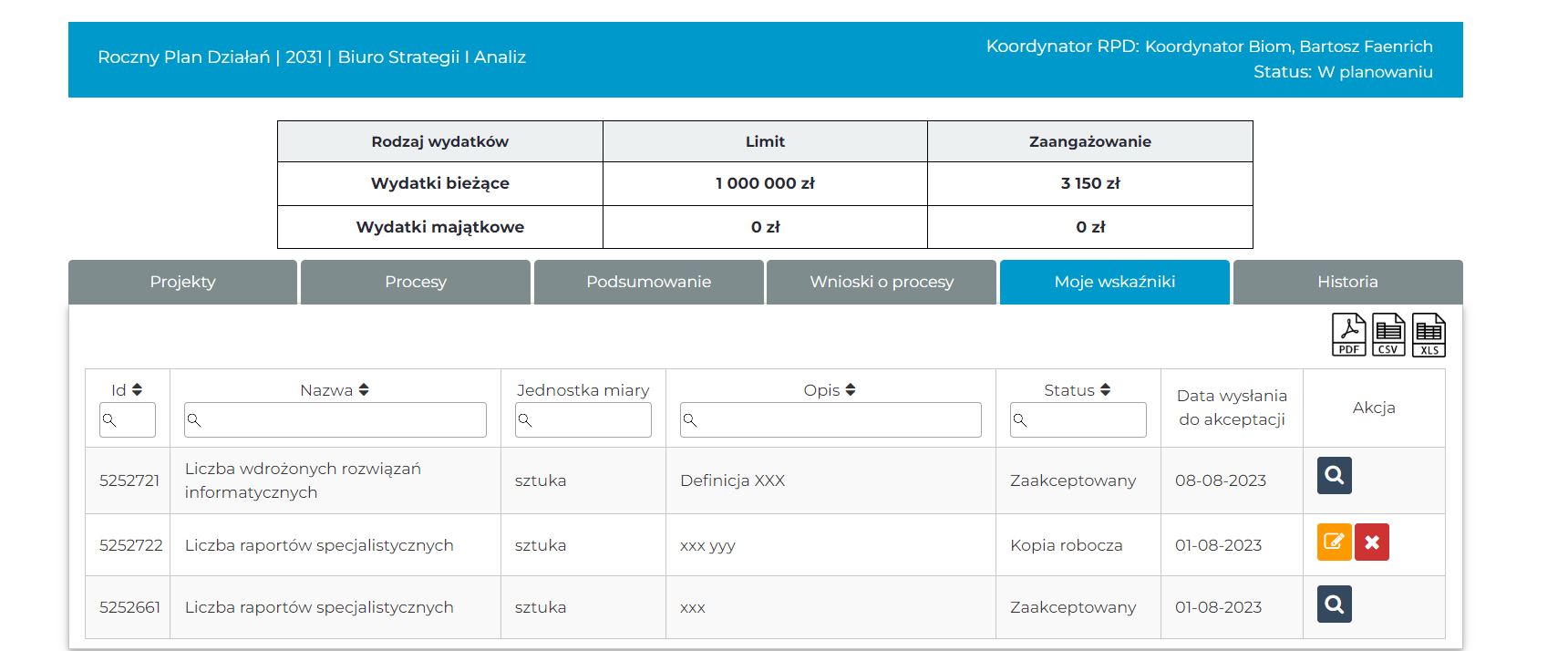Go to the Podsumowanie tab
This screenshot has width=1568, height=651.
tap(648, 282)
